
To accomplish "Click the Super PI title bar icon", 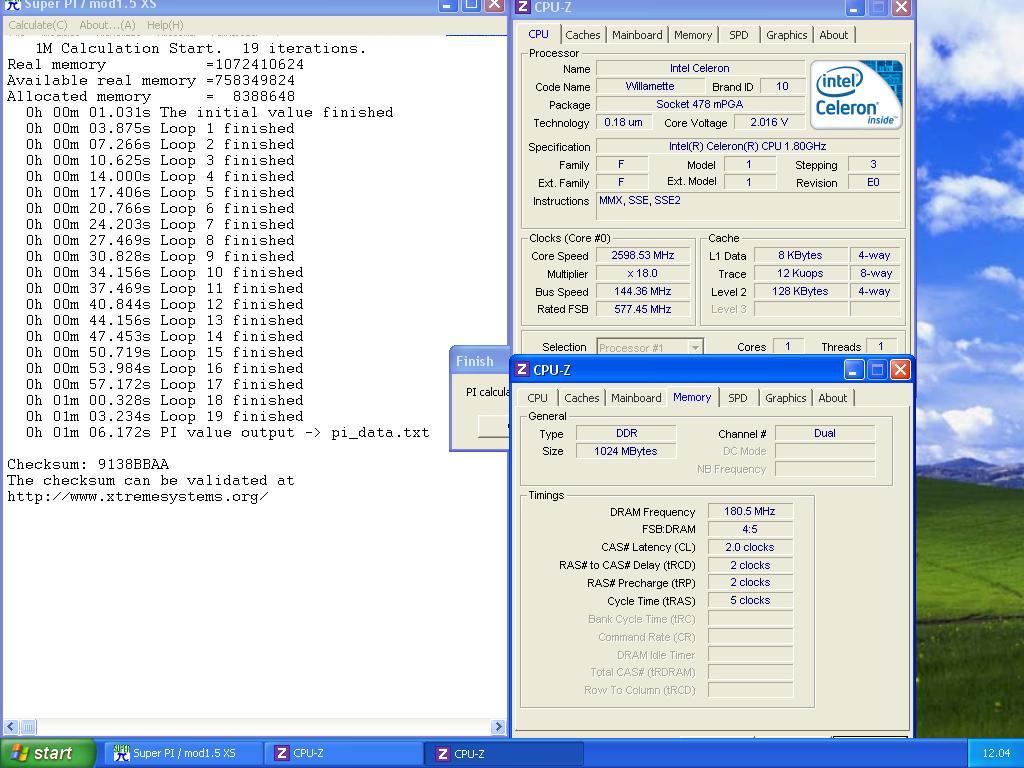I will [x=12, y=5].
